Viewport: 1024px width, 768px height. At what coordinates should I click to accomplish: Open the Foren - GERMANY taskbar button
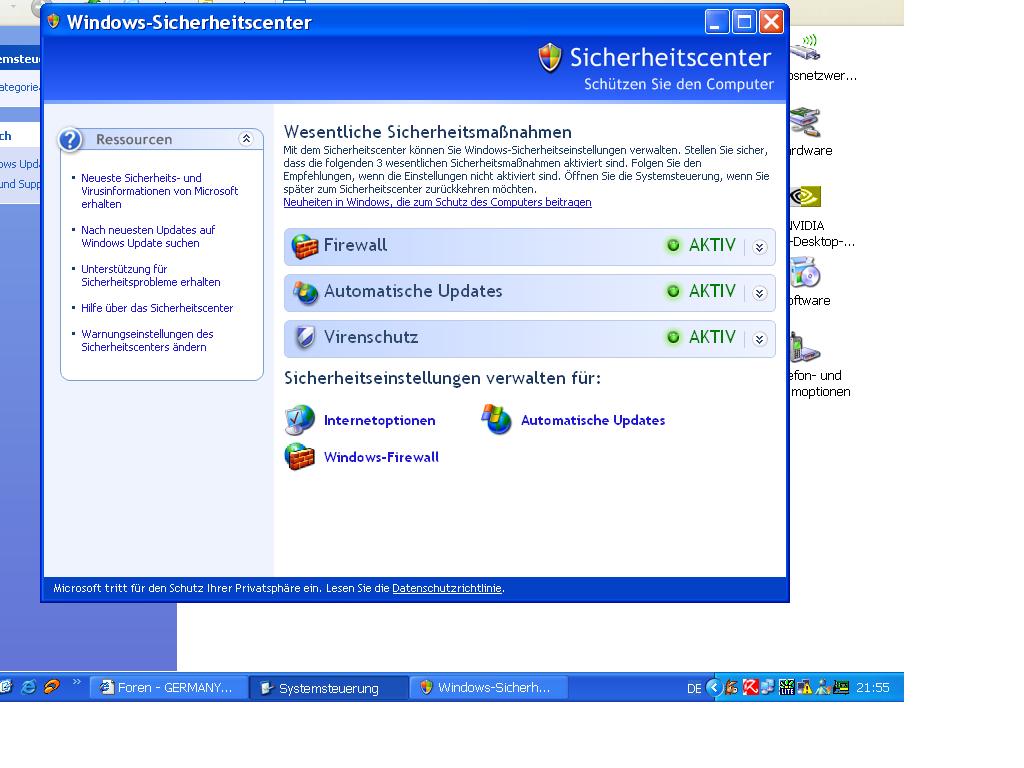168,688
